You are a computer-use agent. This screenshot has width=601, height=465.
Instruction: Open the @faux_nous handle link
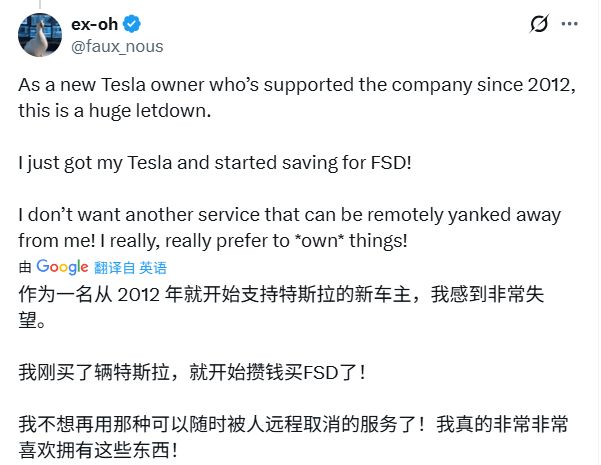click(117, 45)
